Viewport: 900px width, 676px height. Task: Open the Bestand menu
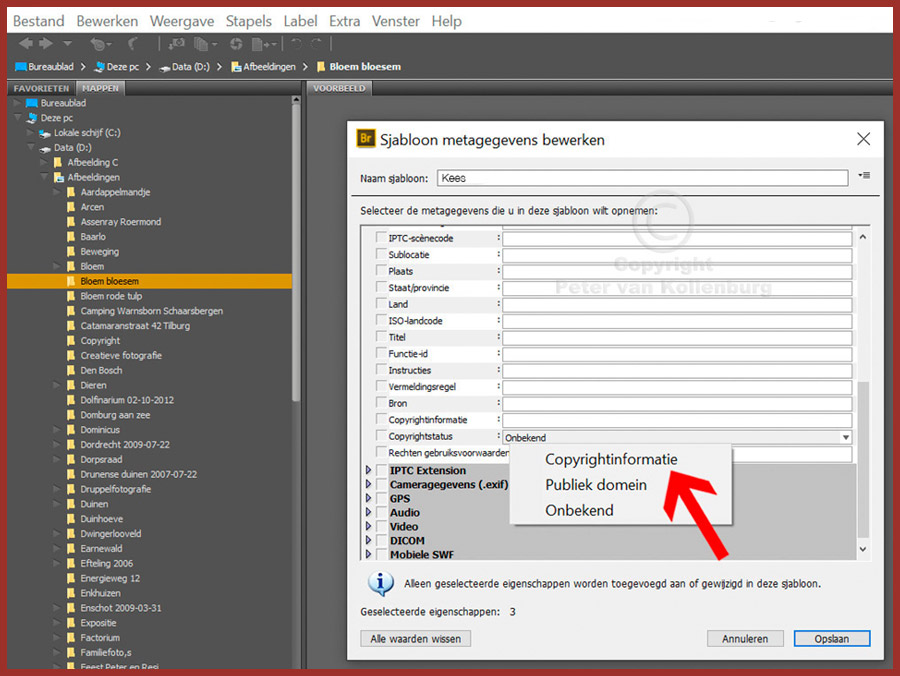tap(38, 21)
